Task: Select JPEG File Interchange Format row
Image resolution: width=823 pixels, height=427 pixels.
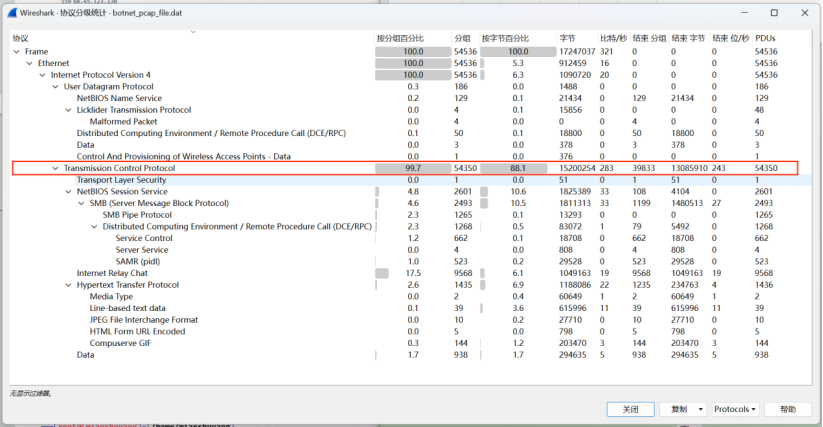Action: 411,320
